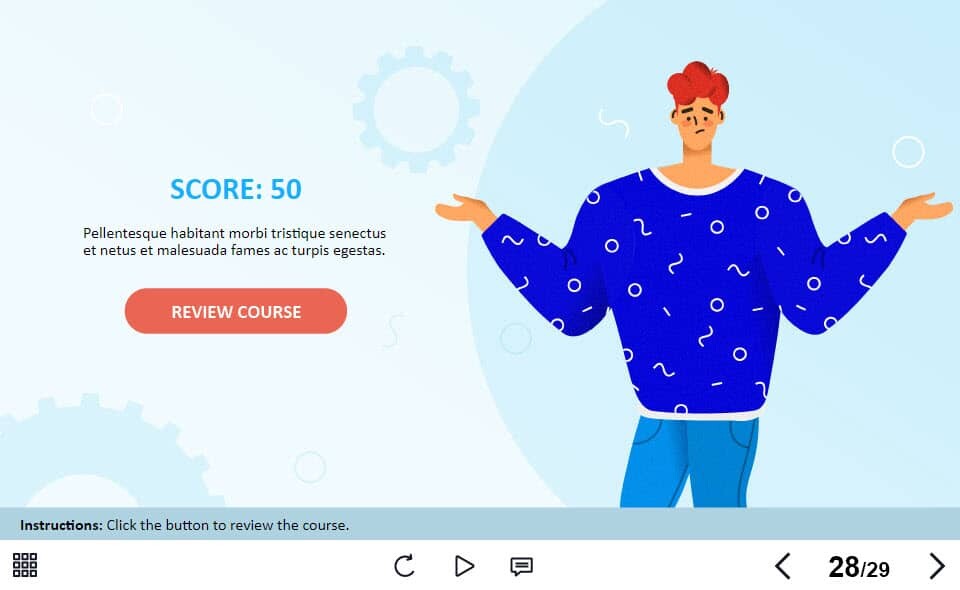The height and width of the screenshot is (590, 960).
Task: Click the 28/29 slide counter
Action: 858,567
